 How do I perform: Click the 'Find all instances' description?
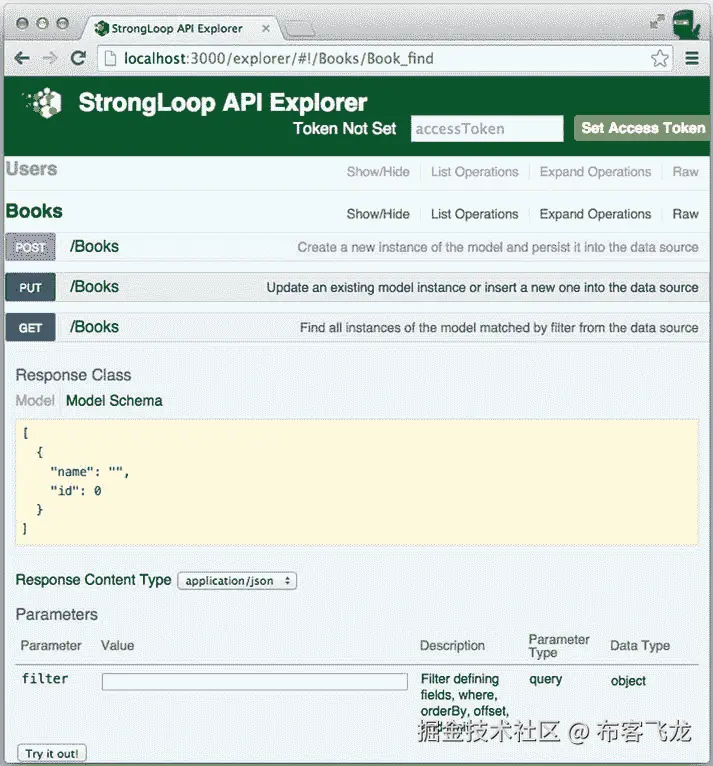pyautogui.click(x=499, y=327)
